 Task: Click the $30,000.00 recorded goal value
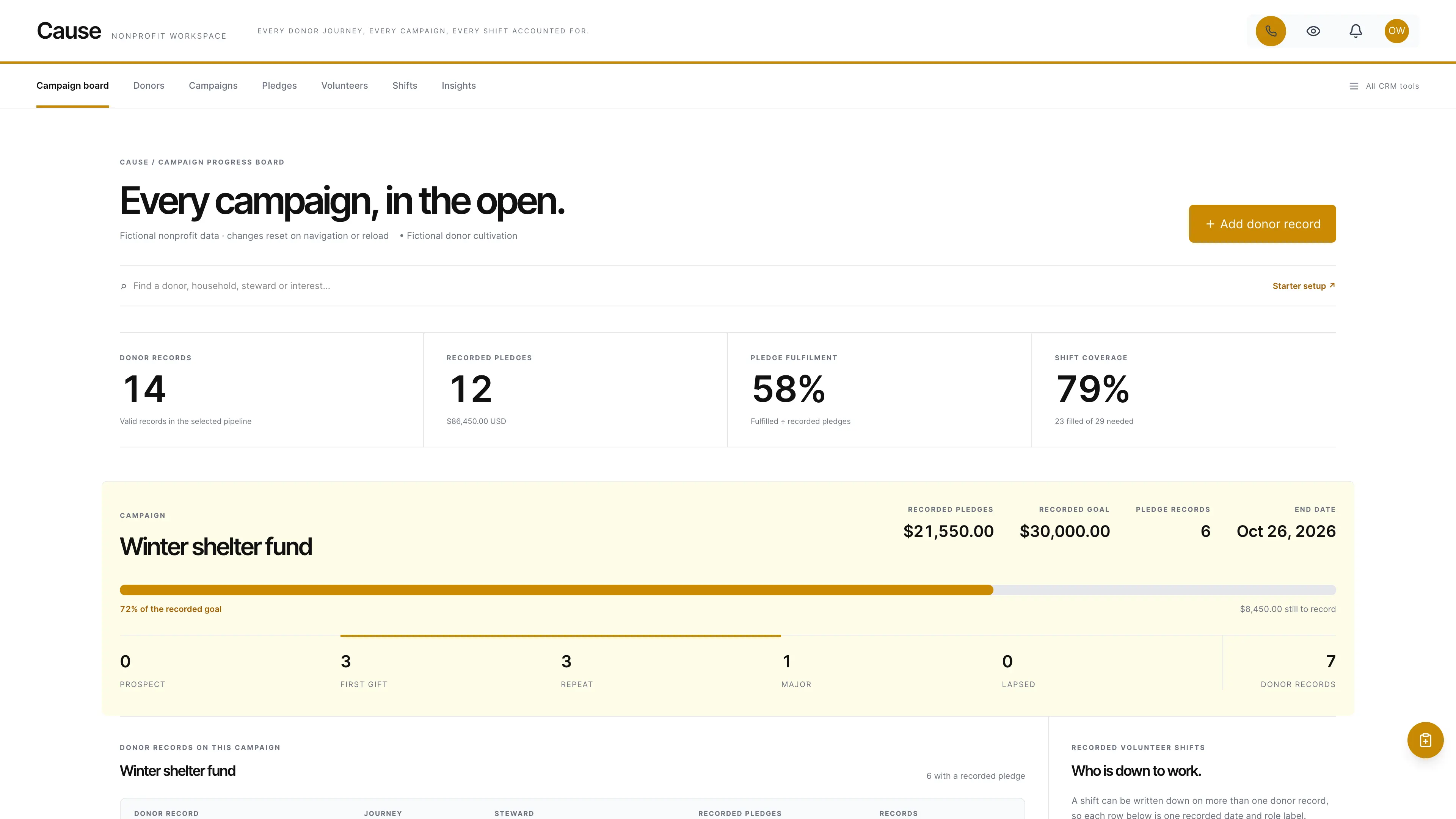tap(1064, 531)
